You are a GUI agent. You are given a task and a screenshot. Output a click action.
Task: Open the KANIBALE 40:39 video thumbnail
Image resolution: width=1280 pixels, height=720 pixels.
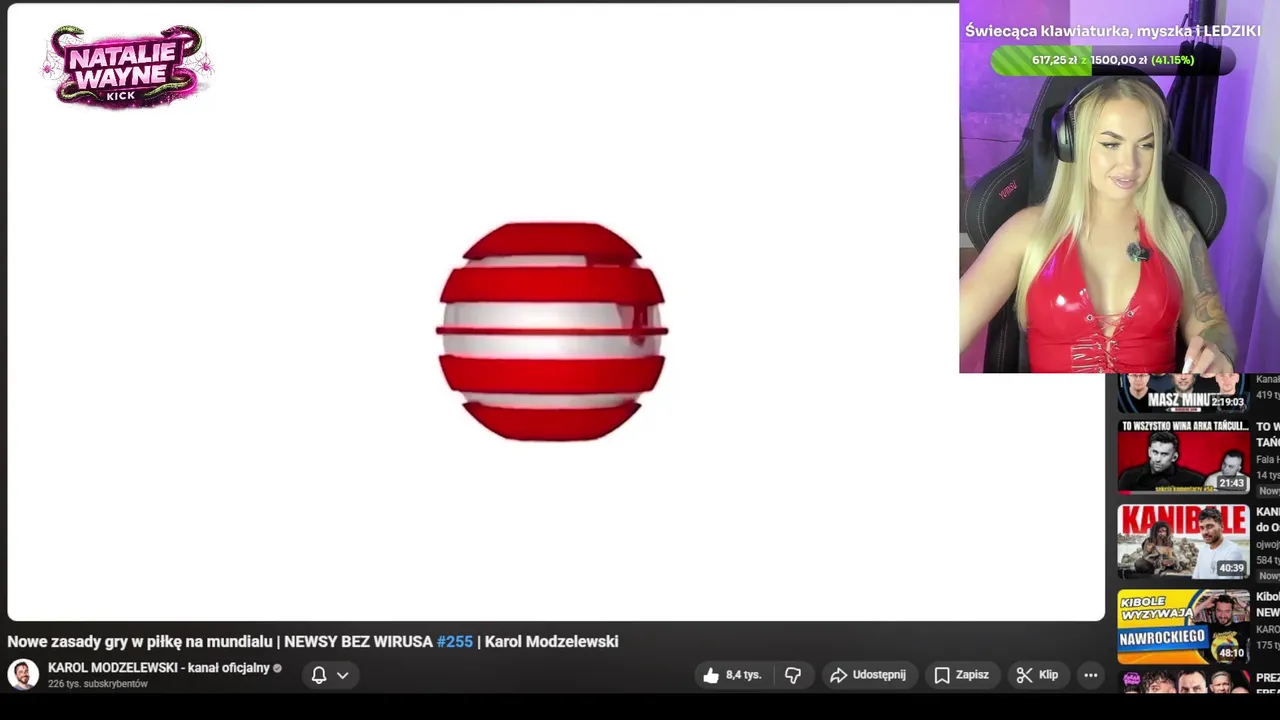(1183, 541)
